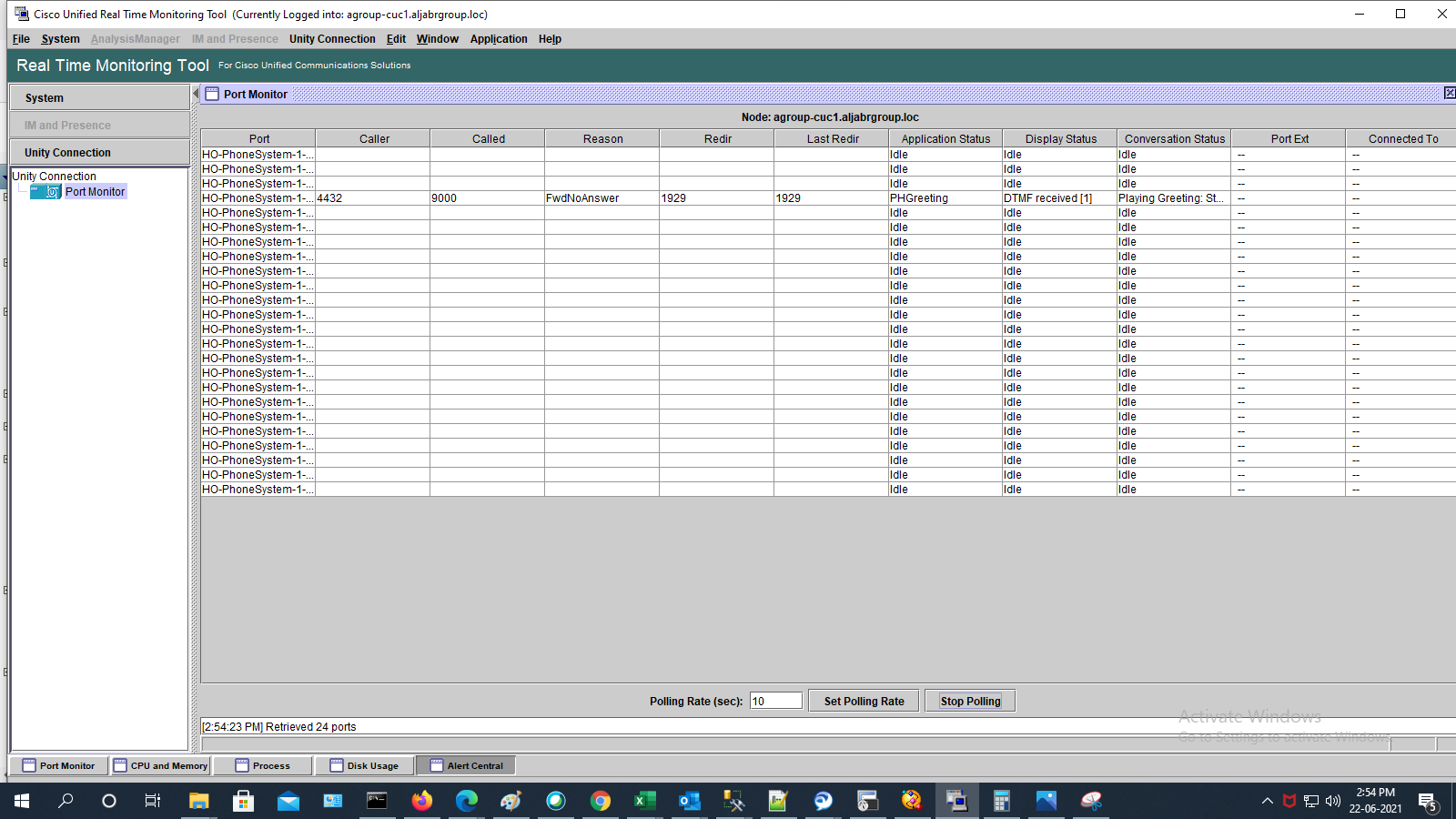
Task: Open the notification center
Action: (1428, 802)
